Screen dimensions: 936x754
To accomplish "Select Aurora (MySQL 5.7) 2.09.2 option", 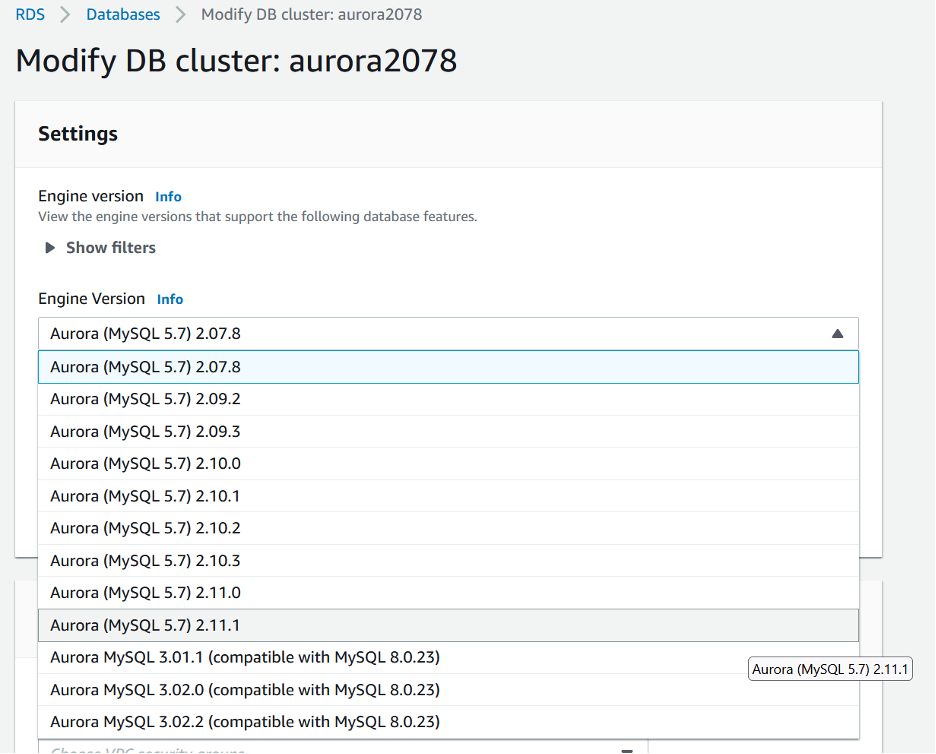I will (x=448, y=399).
